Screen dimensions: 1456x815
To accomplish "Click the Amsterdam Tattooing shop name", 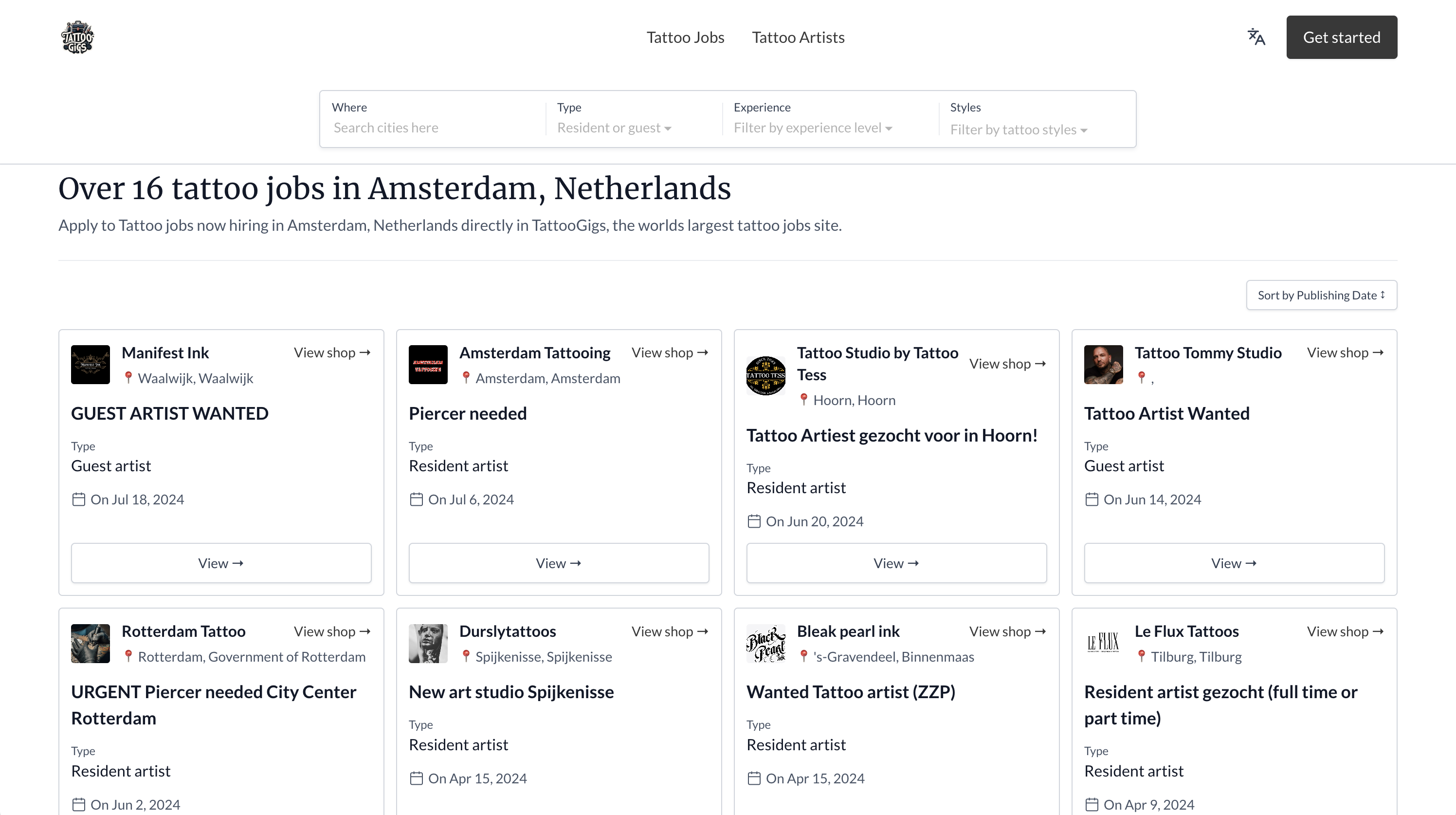I will coord(535,352).
